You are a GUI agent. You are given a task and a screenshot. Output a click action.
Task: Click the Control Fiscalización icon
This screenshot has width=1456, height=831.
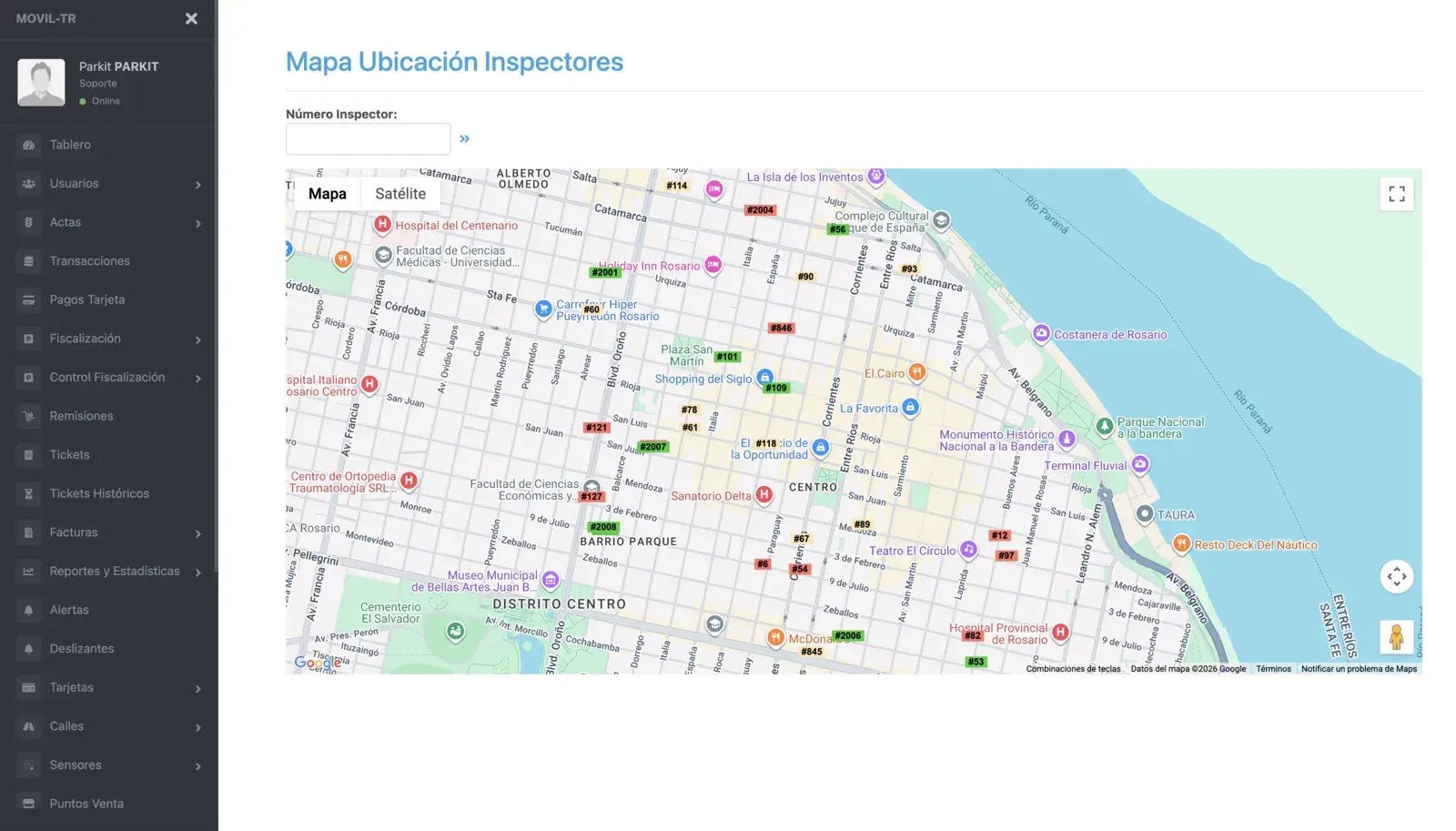[x=28, y=377]
